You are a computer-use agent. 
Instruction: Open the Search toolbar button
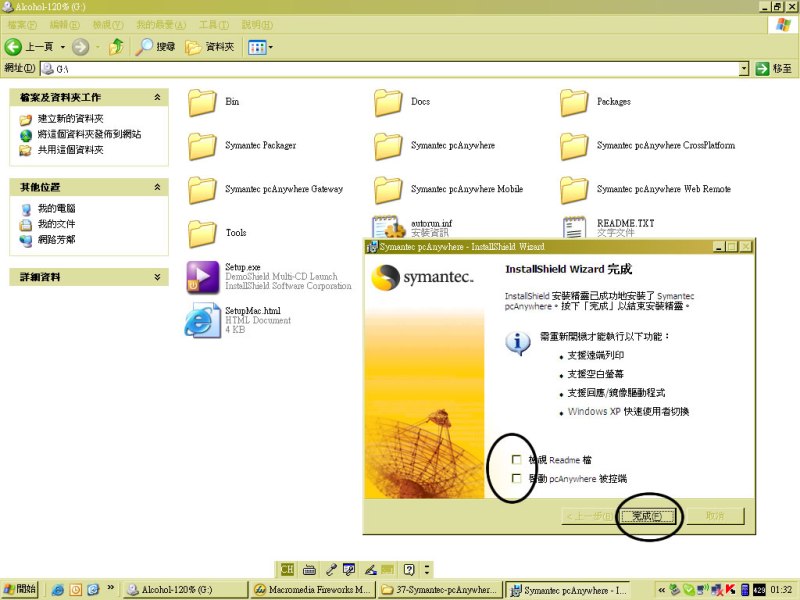click(156, 47)
